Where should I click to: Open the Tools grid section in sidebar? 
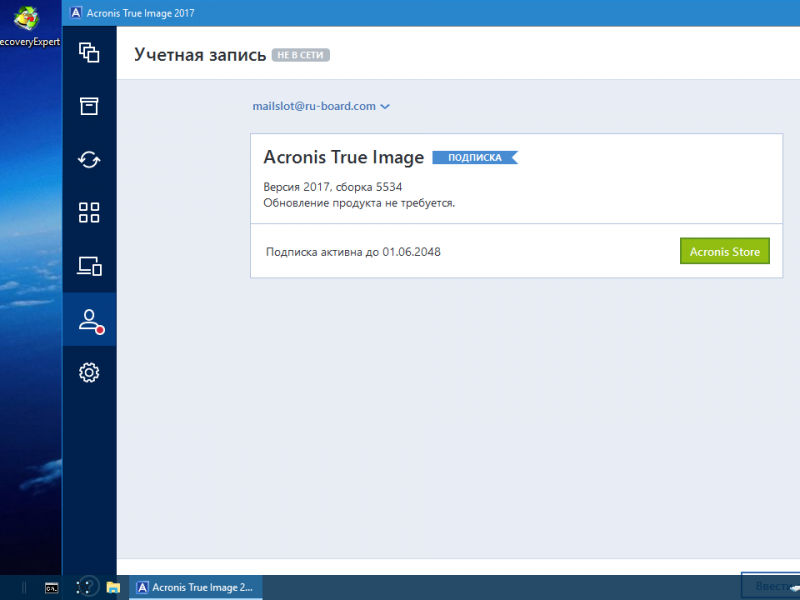89,213
